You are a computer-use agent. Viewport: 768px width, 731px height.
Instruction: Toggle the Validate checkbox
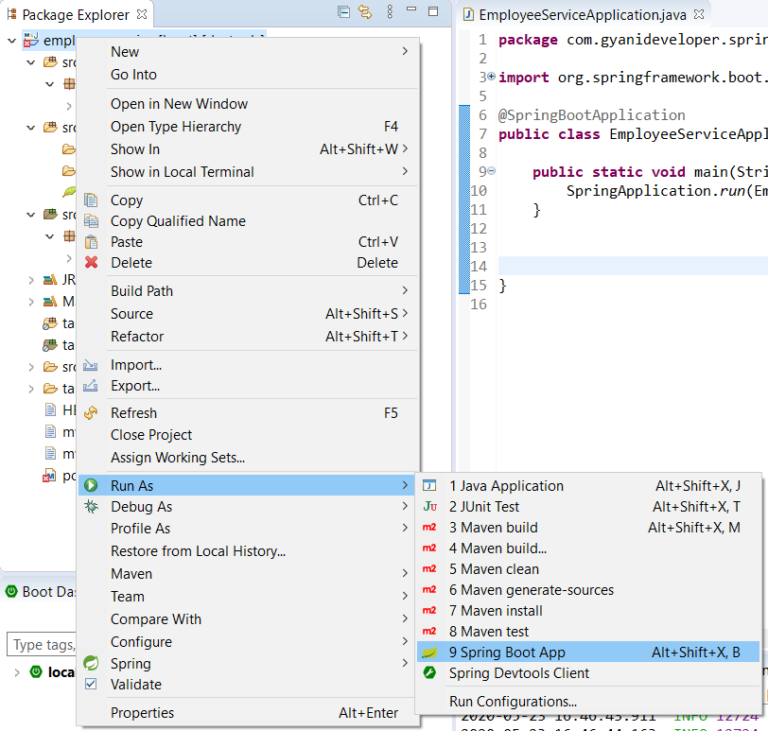point(91,684)
